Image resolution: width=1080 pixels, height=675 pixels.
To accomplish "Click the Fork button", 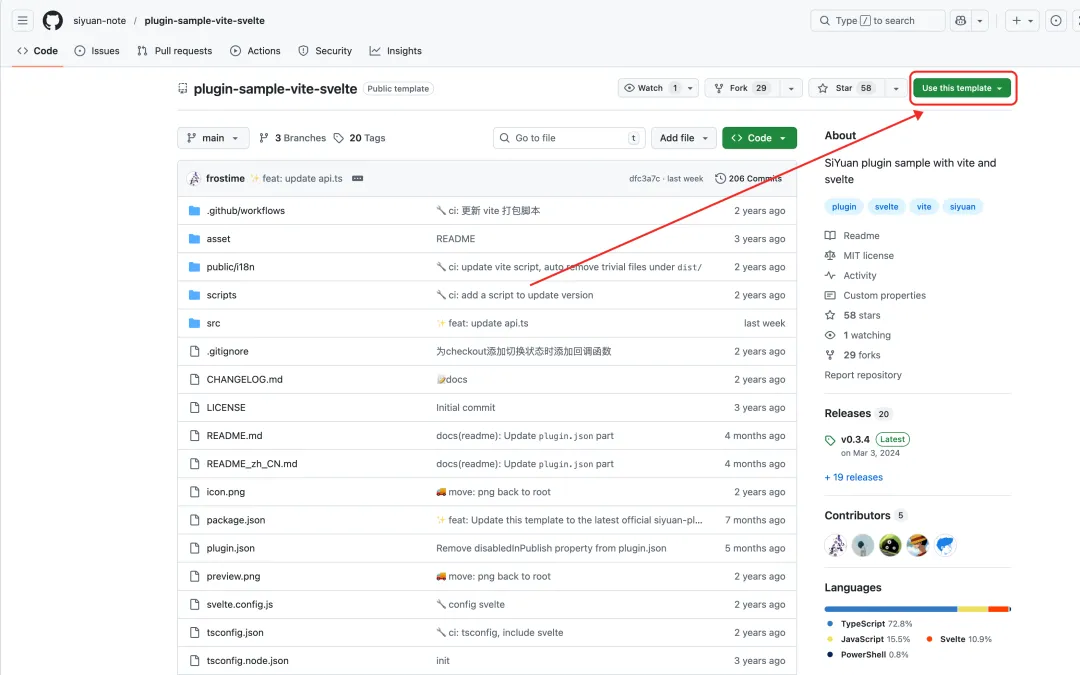I will (742, 88).
